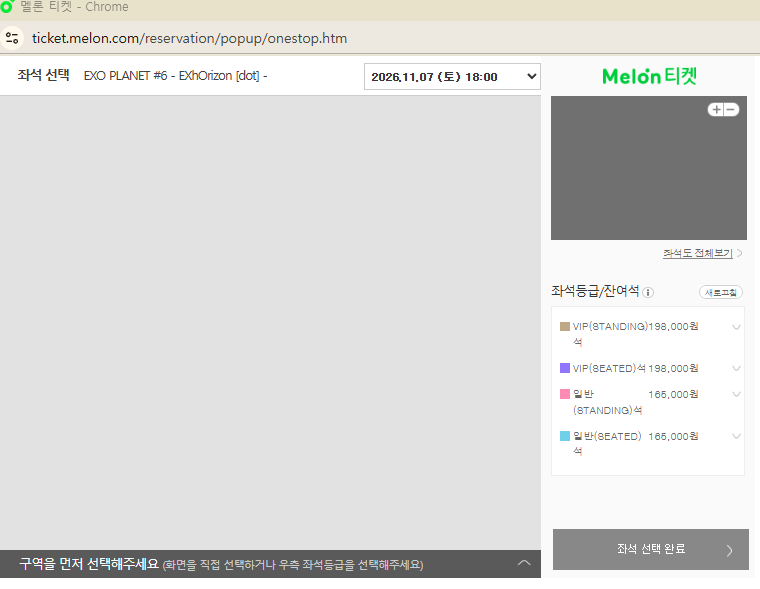Expand the VIP(SEATED)석 198,000원 row
This screenshot has width=760, height=589.
736,368
